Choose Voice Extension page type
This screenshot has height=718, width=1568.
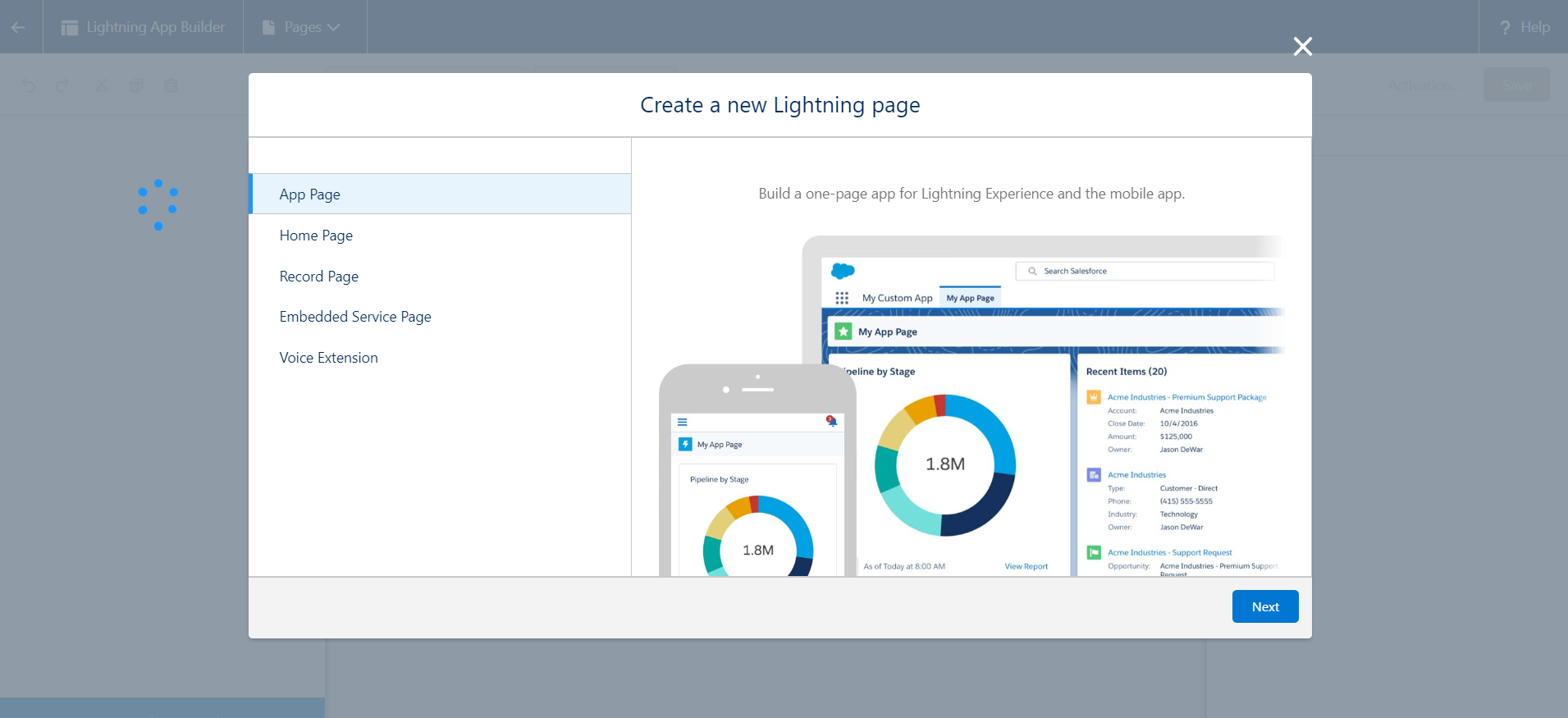pos(441,358)
